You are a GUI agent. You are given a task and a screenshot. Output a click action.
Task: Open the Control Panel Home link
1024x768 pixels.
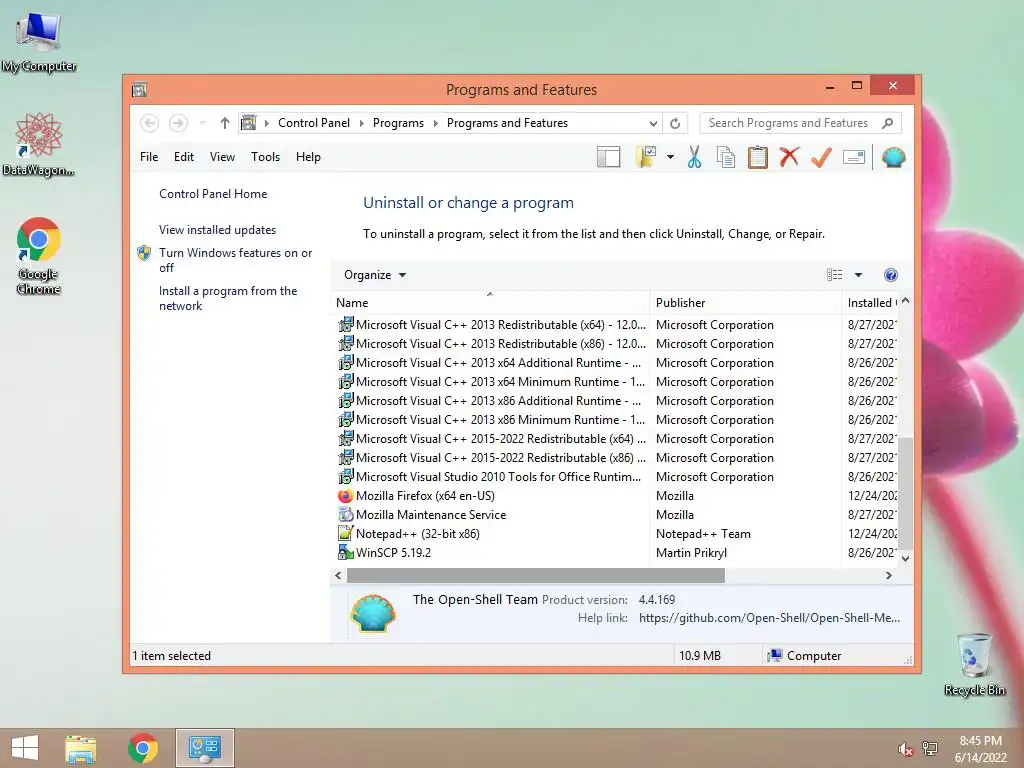213,194
